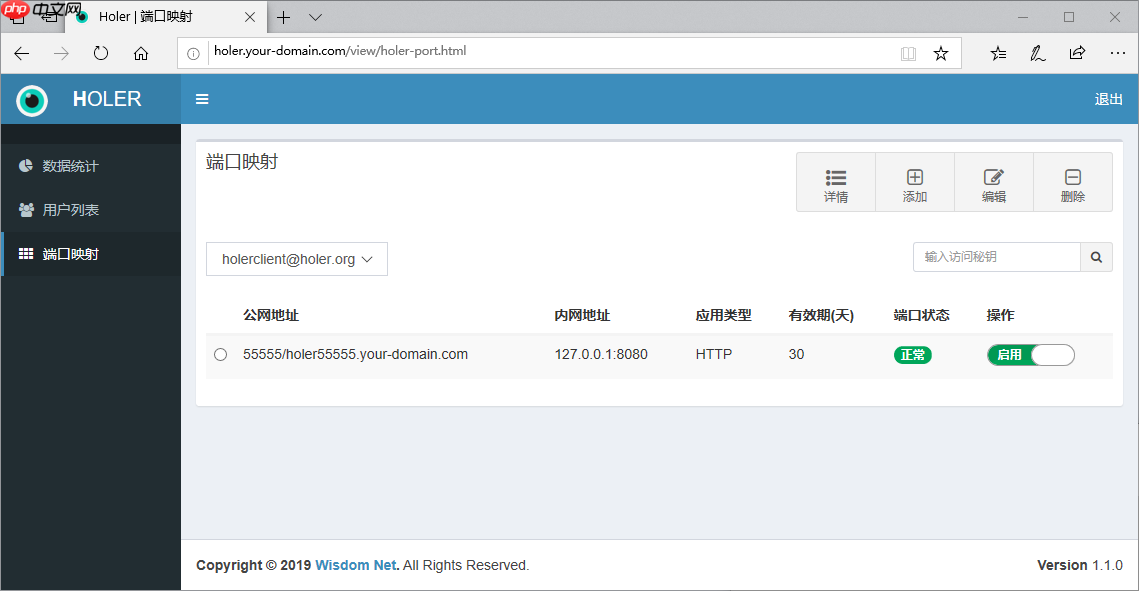Image resolution: width=1139 pixels, height=591 pixels.
Task: Click the 删除 (delete) icon
Action: [1072, 181]
